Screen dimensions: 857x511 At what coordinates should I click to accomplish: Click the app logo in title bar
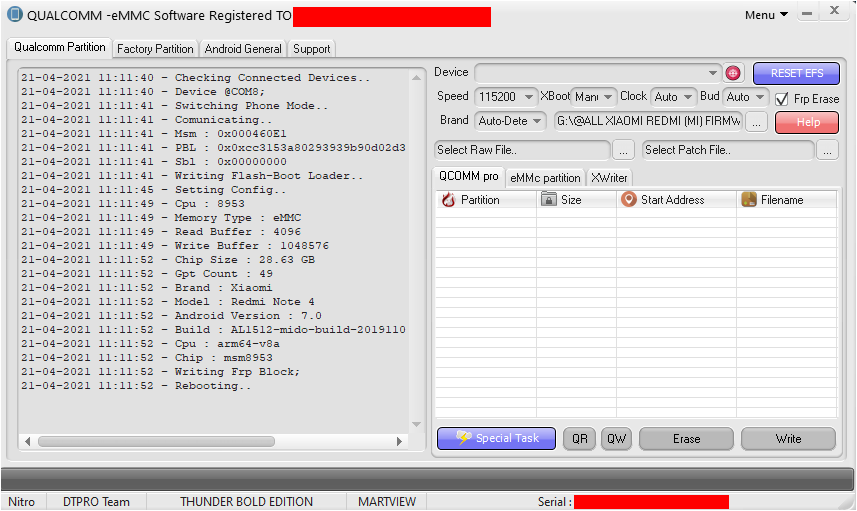point(14,14)
